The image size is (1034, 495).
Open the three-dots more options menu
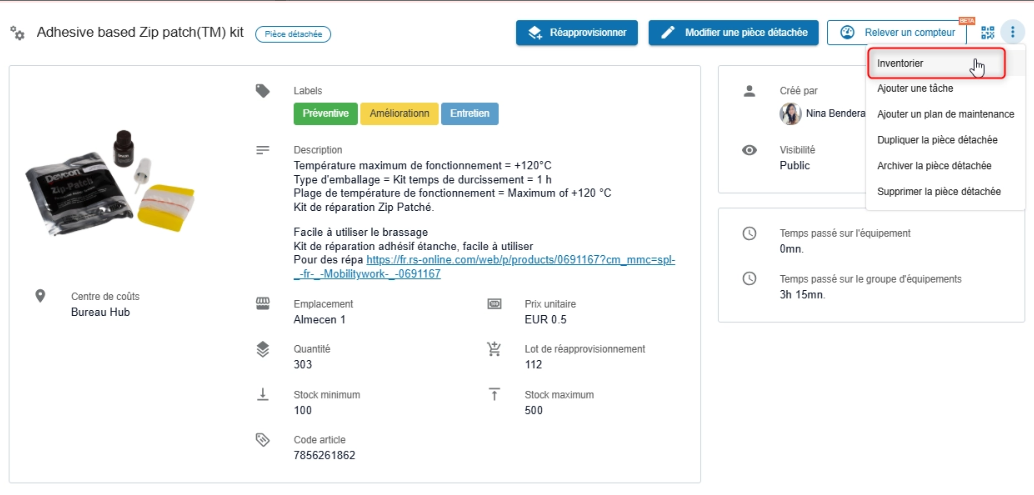(1012, 32)
